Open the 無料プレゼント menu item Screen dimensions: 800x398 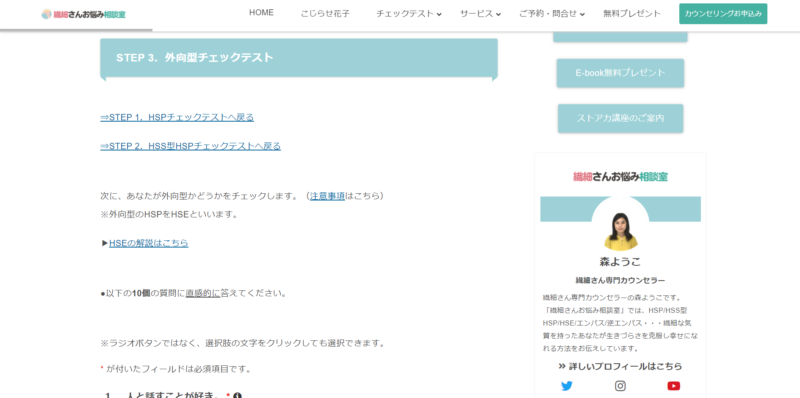(632, 14)
